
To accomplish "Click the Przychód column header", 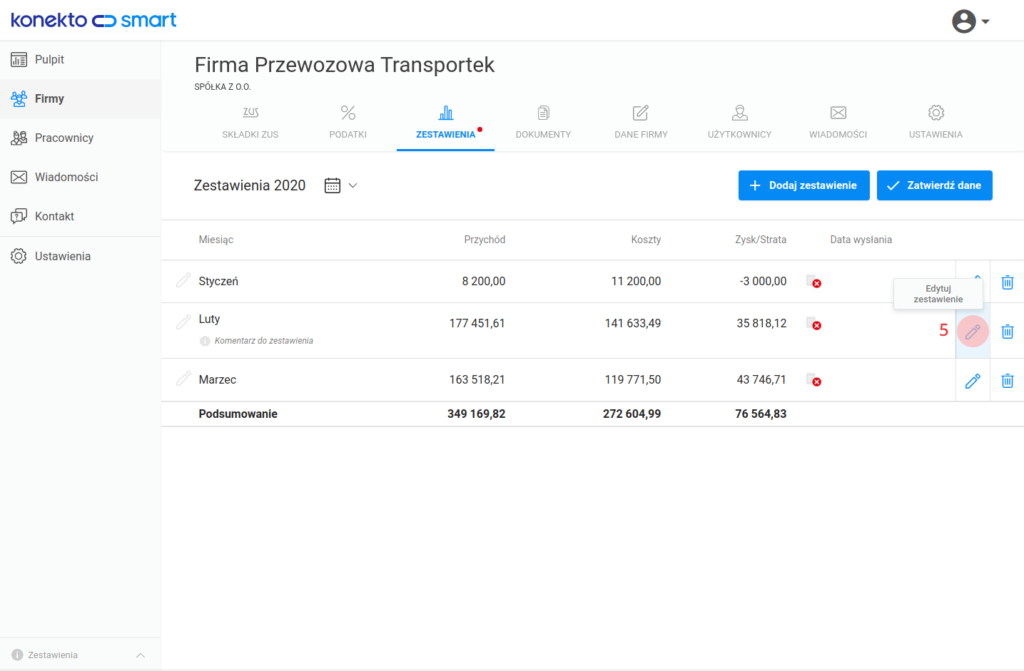I will [485, 240].
